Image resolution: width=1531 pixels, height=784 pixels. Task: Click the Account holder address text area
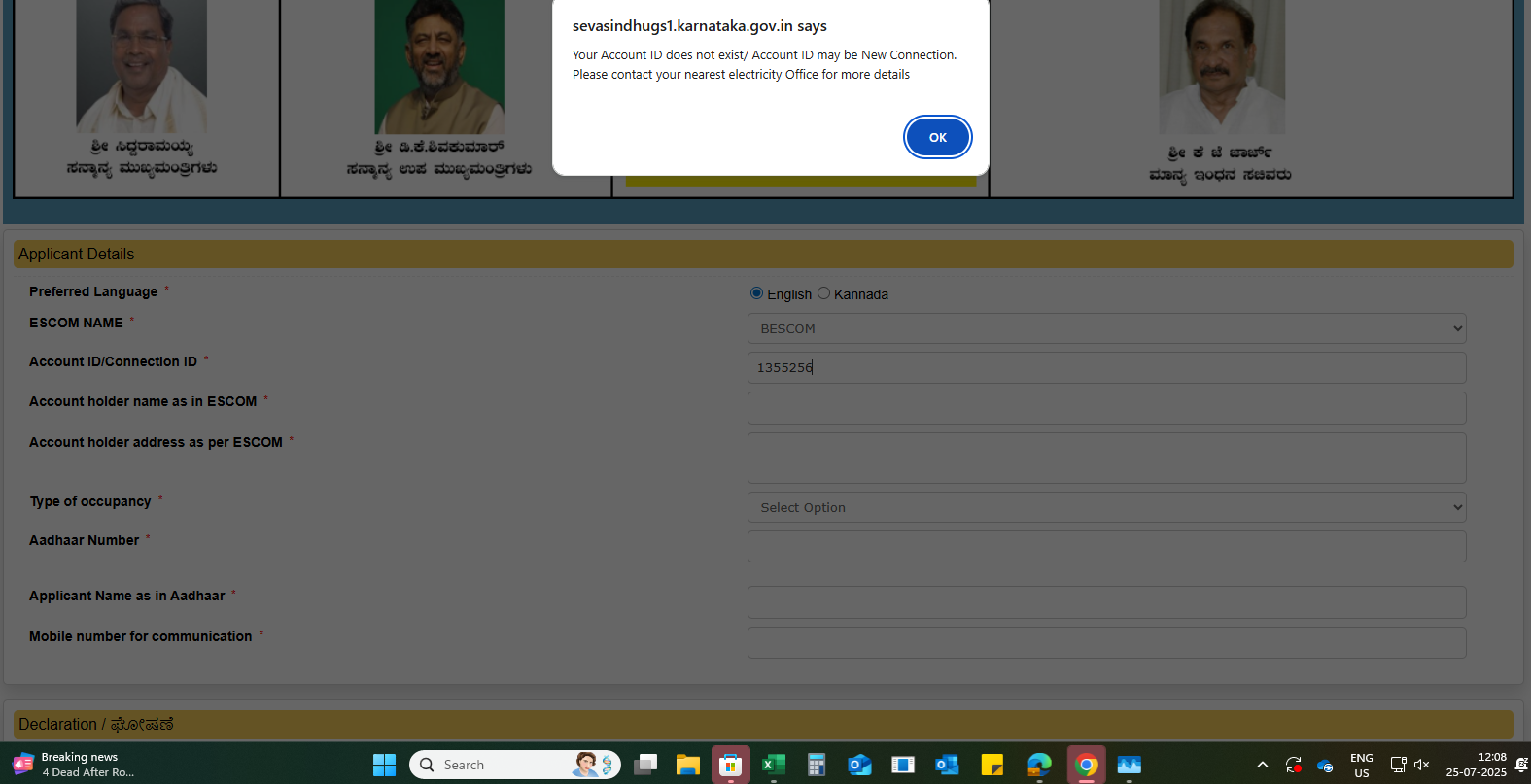(1106, 458)
